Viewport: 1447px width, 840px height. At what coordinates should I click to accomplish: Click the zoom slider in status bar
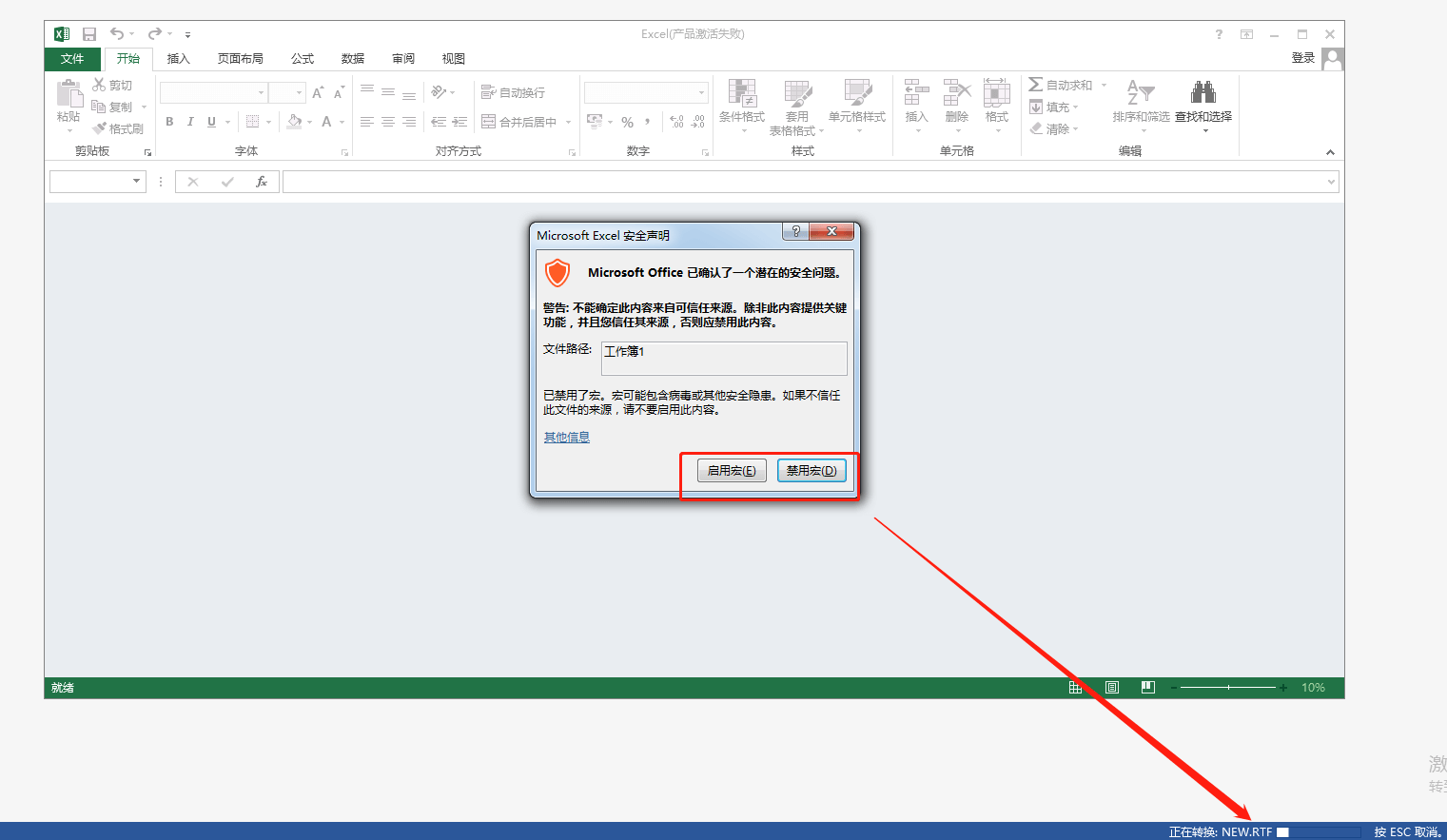(1228, 687)
